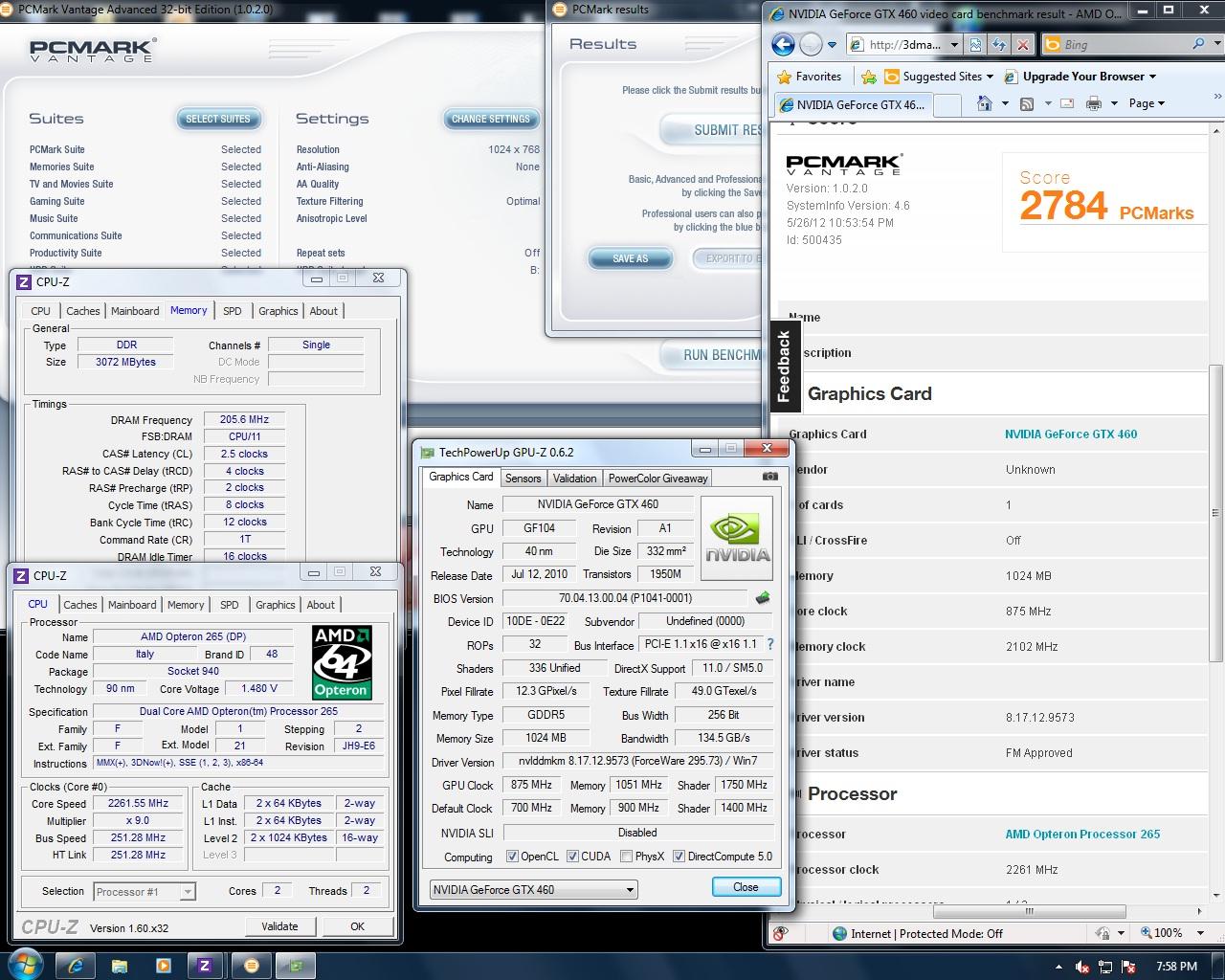Click the GPU-Z BIOS save chip icon
The width and height of the screenshot is (1225, 980).
click(x=763, y=598)
